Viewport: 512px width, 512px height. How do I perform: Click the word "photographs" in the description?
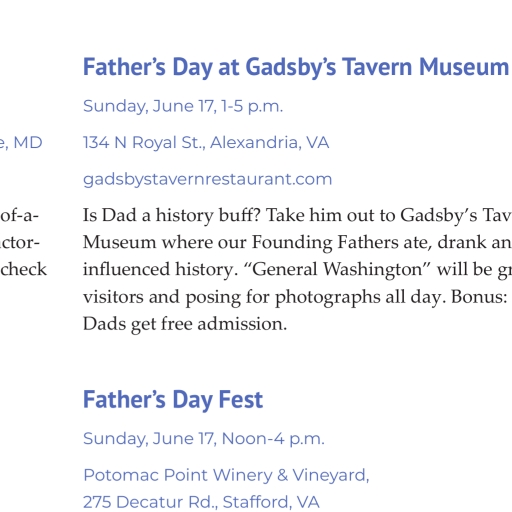coord(327,297)
